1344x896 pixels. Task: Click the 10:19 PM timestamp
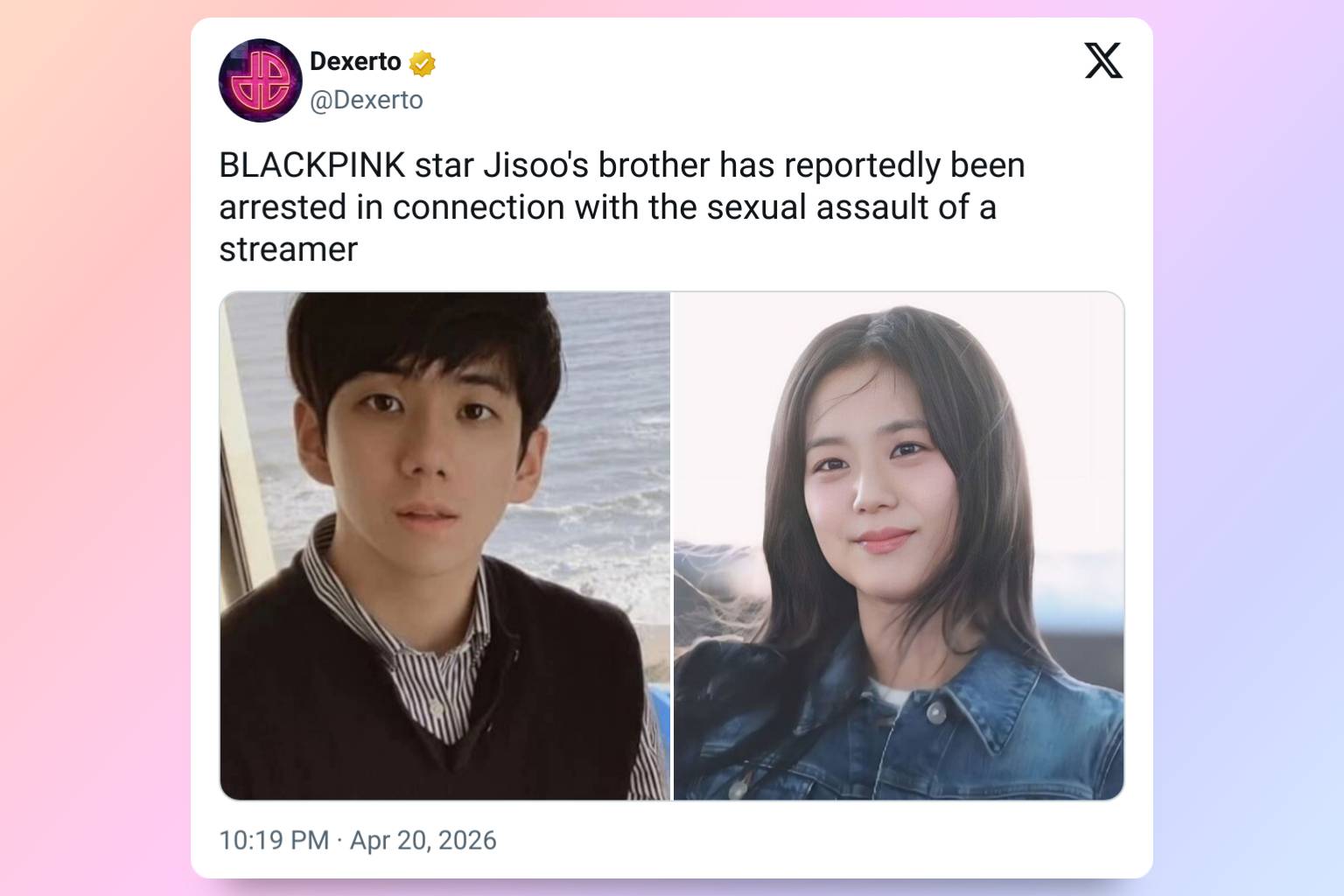click(x=274, y=840)
